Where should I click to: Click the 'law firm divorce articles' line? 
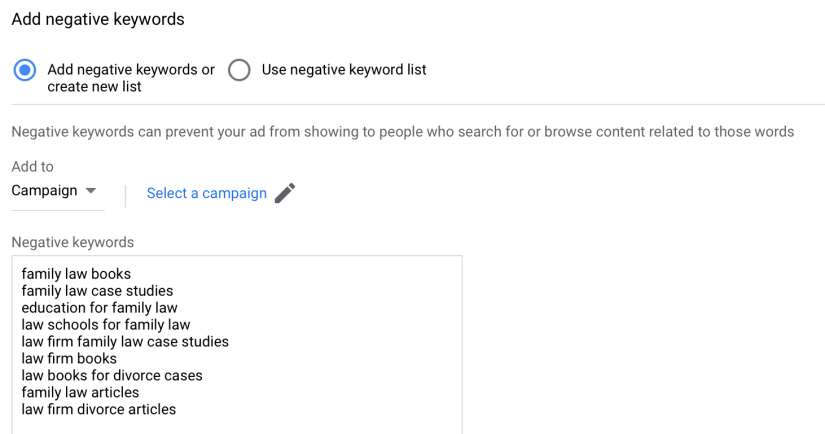(99, 409)
